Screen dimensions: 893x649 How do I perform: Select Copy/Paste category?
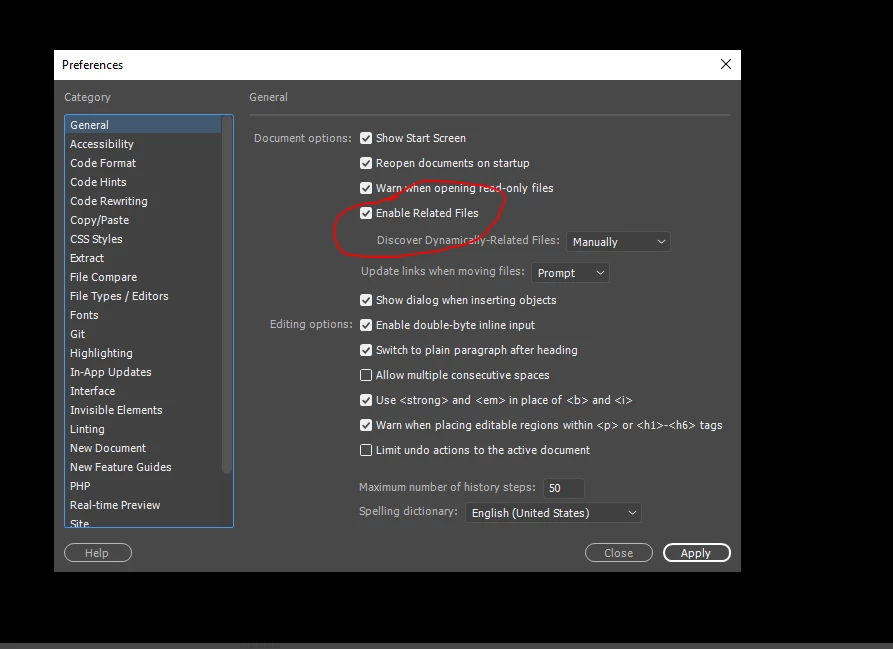[x=143, y=220]
